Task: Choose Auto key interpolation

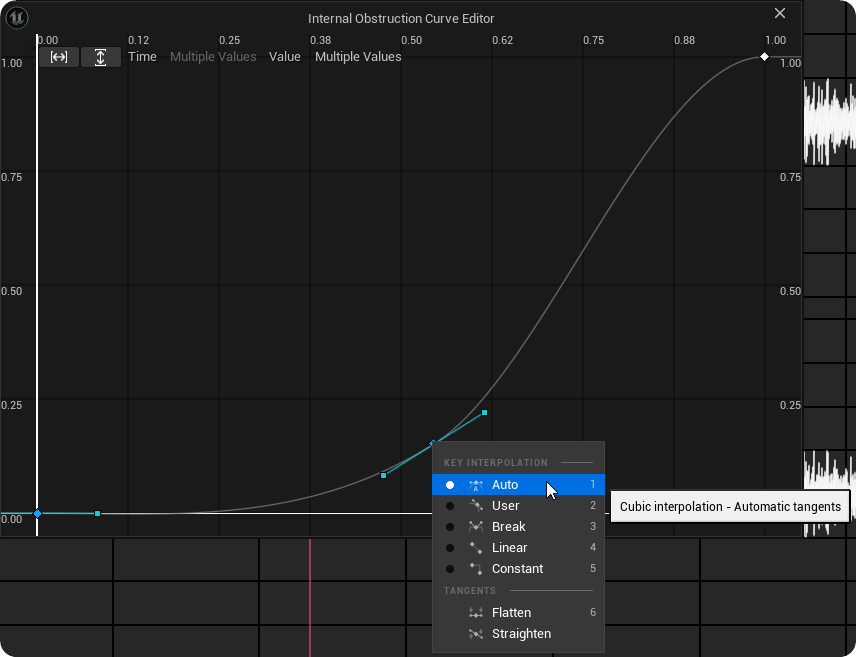Action: click(518, 484)
